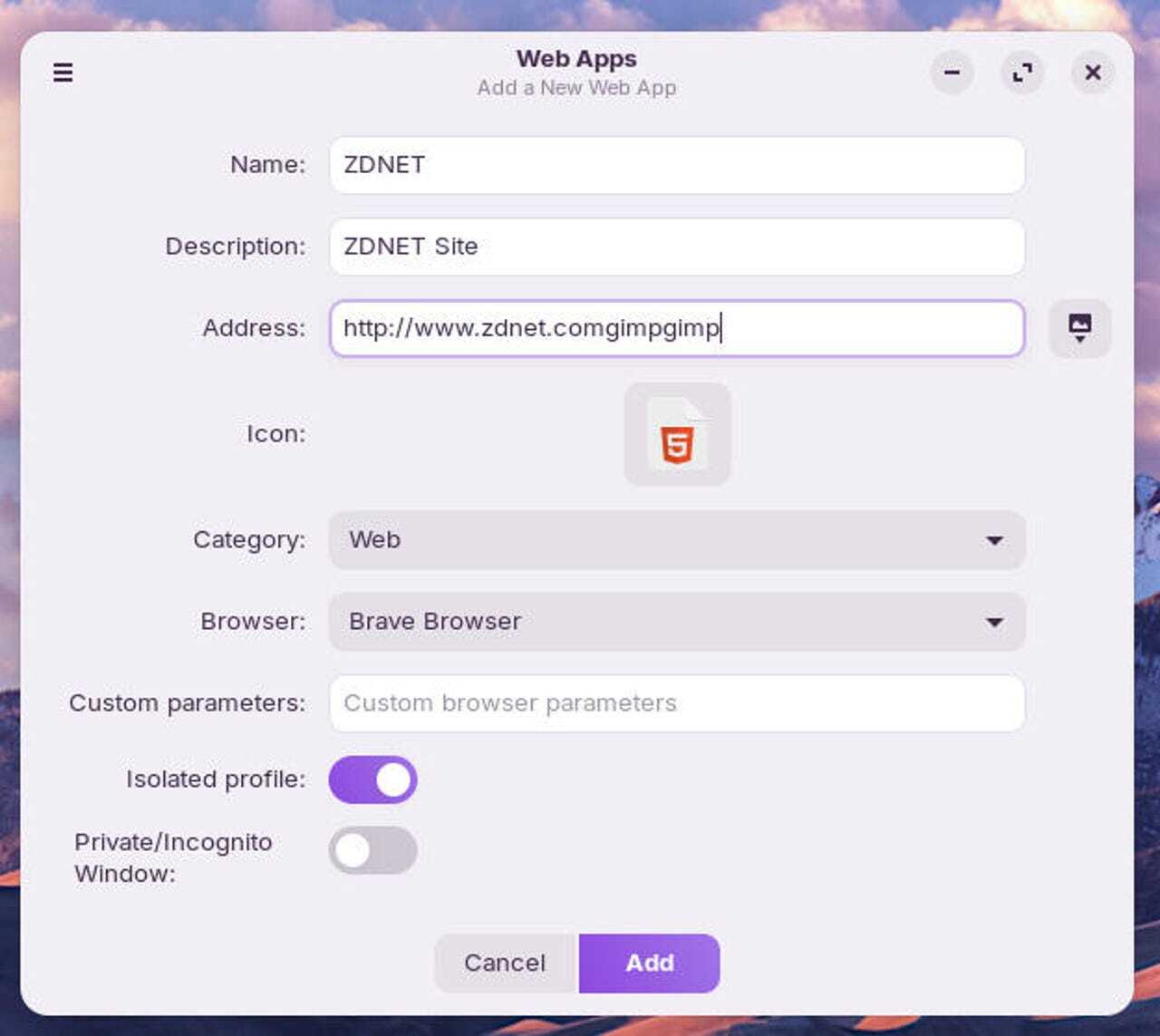The height and width of the screenshot is (1036, 1160).
Task: Click the icon download button beside the Address field
Action: [x=1080, y=328]
